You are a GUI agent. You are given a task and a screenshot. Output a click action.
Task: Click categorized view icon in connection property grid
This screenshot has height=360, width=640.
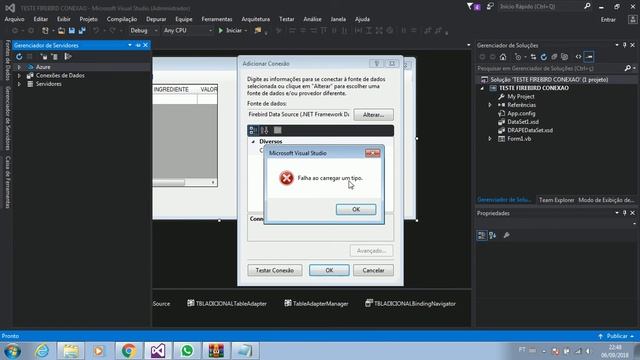point(253,130)
